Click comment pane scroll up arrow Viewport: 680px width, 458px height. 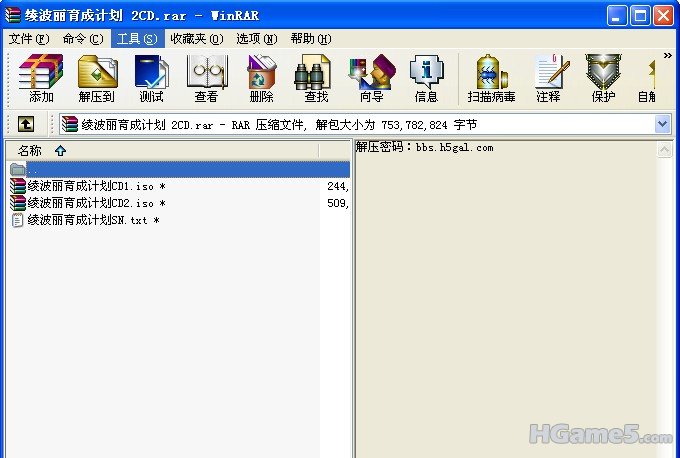click(664, 150)
